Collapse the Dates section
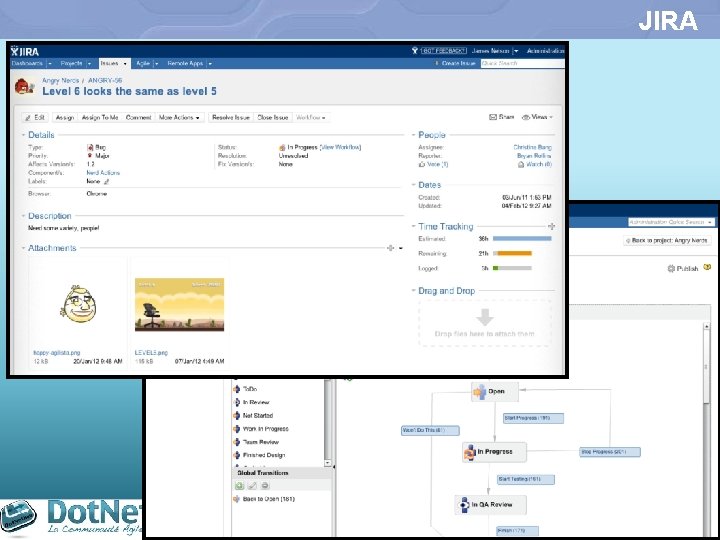Screen dimensions: 720x540 [413, 185]
